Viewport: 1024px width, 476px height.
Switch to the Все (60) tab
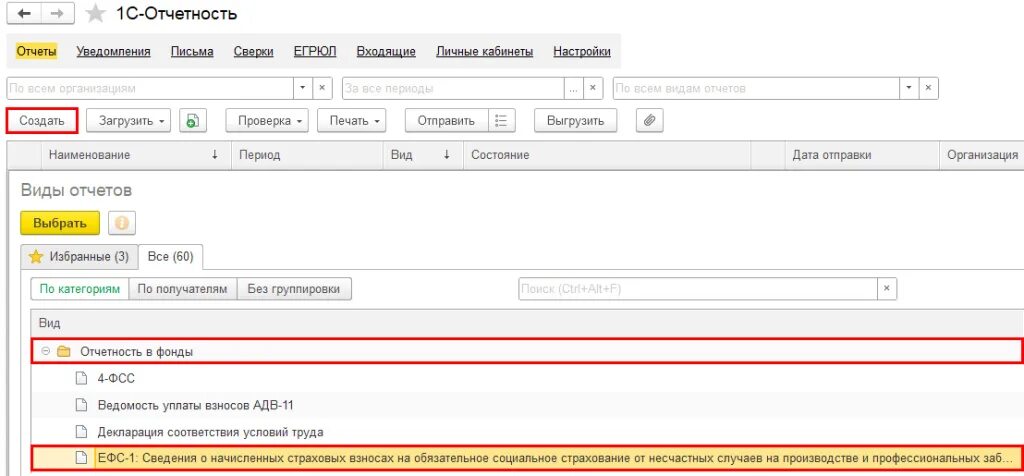[170, 257]
